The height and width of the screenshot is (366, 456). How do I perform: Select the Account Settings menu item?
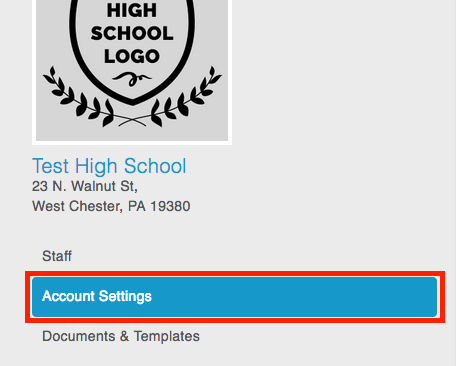click(x=235, y=297)
